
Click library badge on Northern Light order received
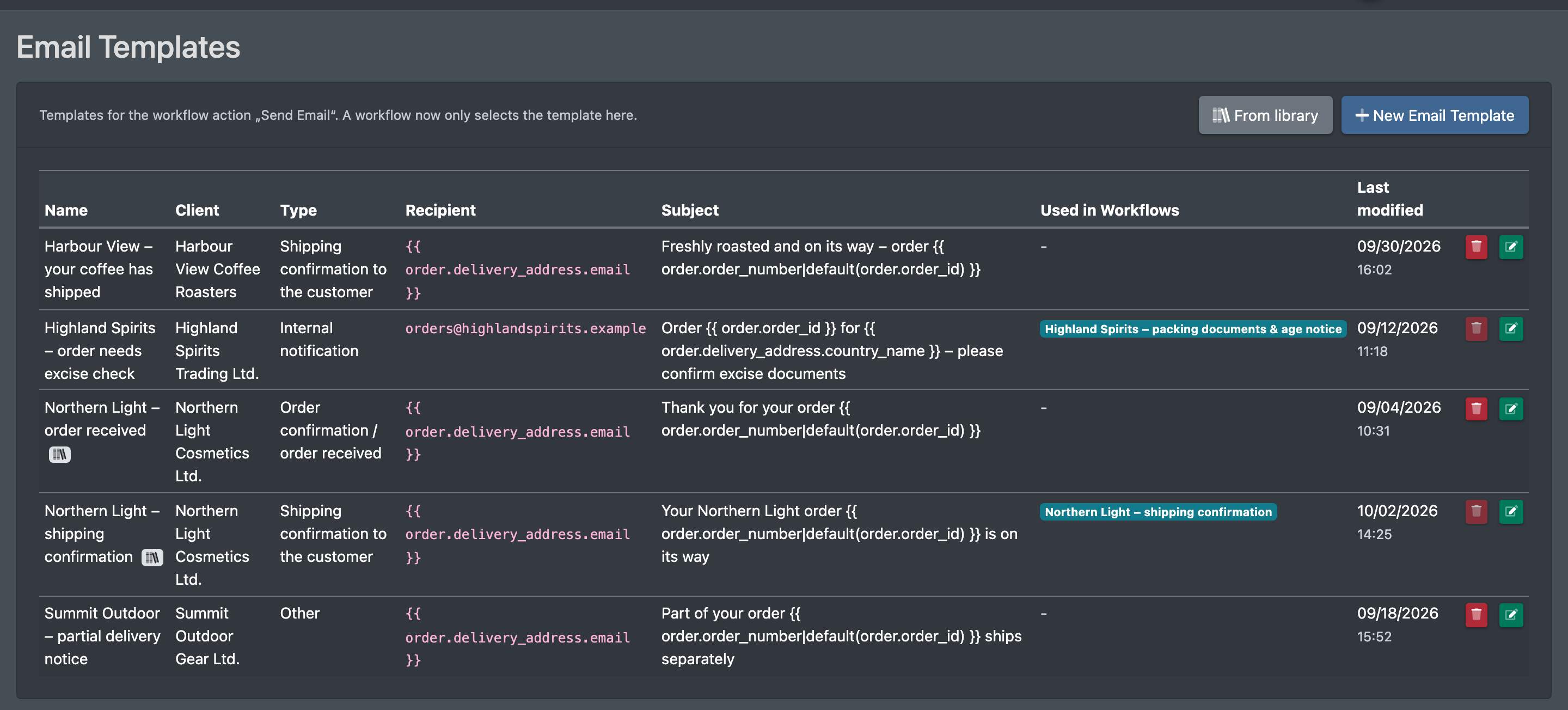click(60, 454)
